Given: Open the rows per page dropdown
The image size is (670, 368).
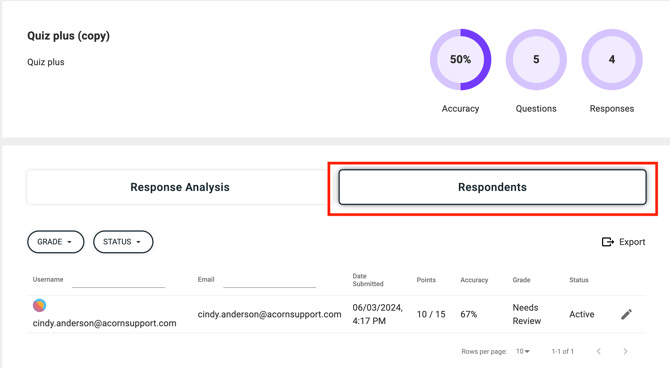Looking at the screenshot, I should (523, 351).
